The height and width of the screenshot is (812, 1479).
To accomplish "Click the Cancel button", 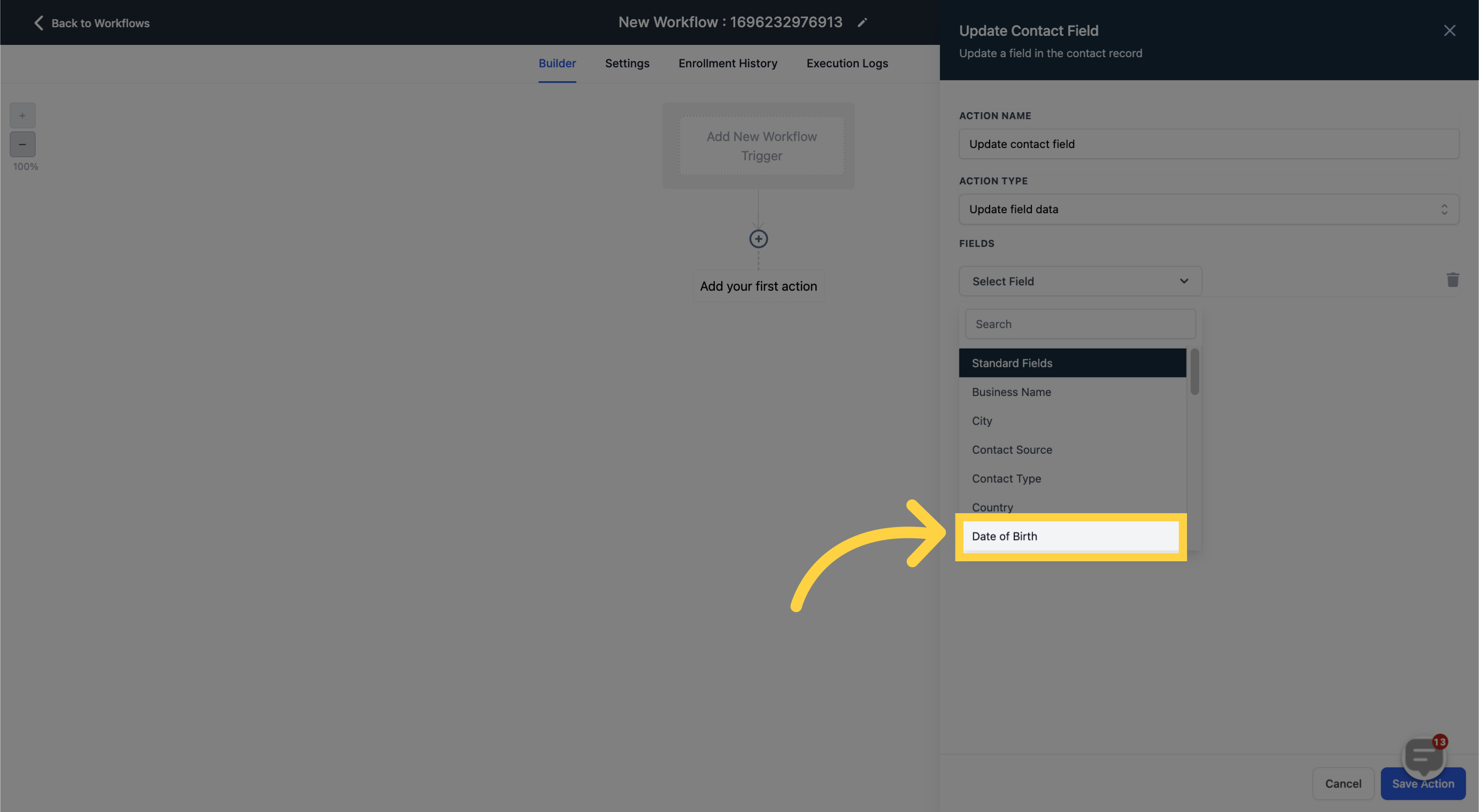I will pyautogui.click(x=1344, y=783).
